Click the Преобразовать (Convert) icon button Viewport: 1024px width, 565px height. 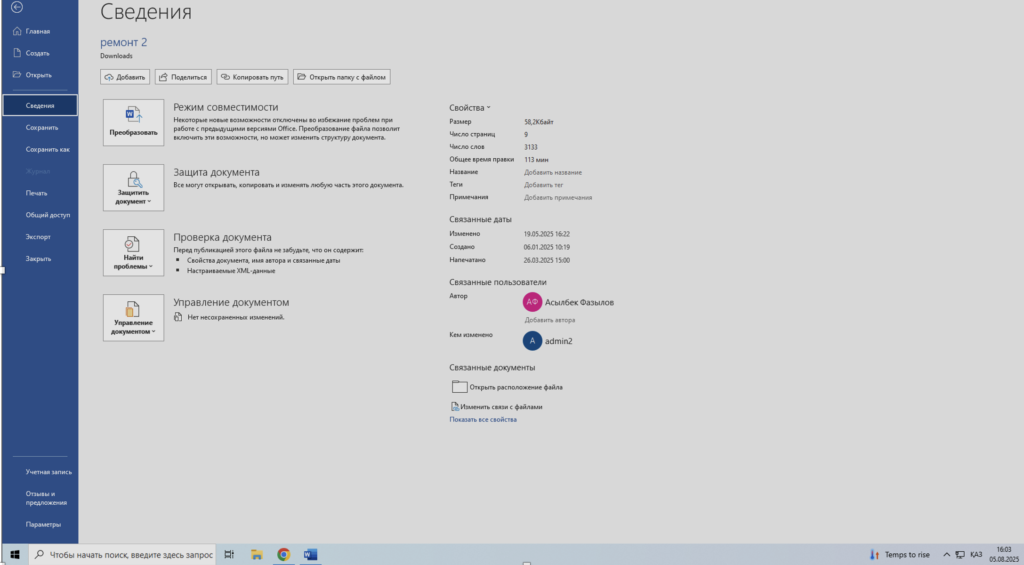133,121
